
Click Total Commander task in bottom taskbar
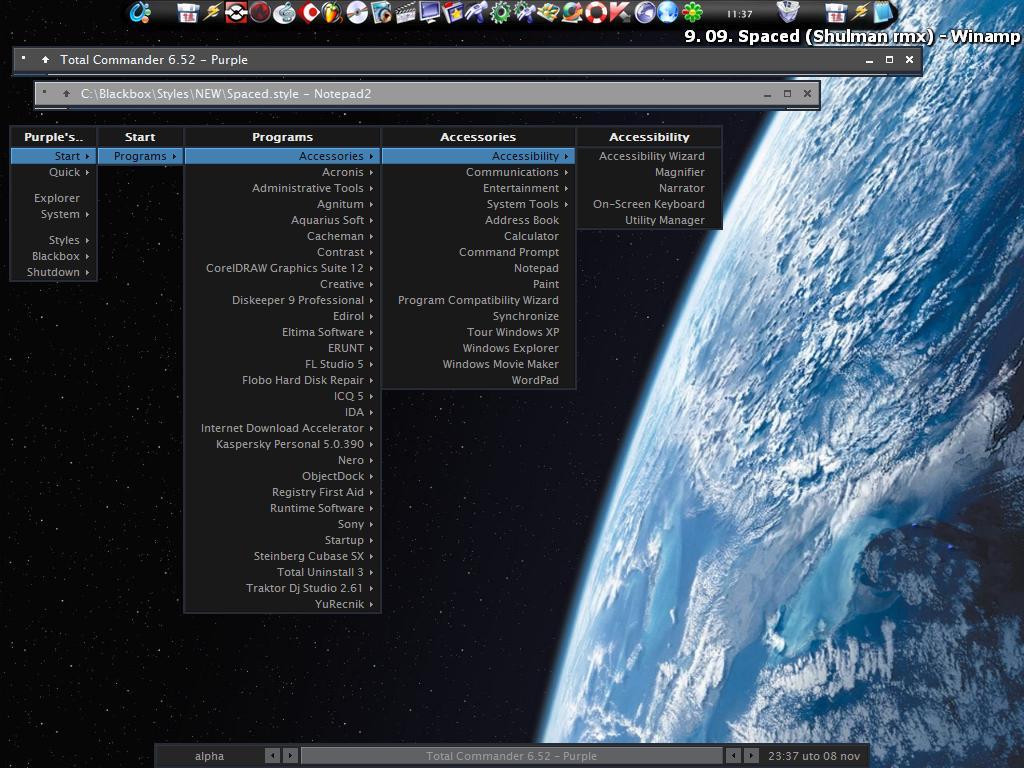[511, 756]
